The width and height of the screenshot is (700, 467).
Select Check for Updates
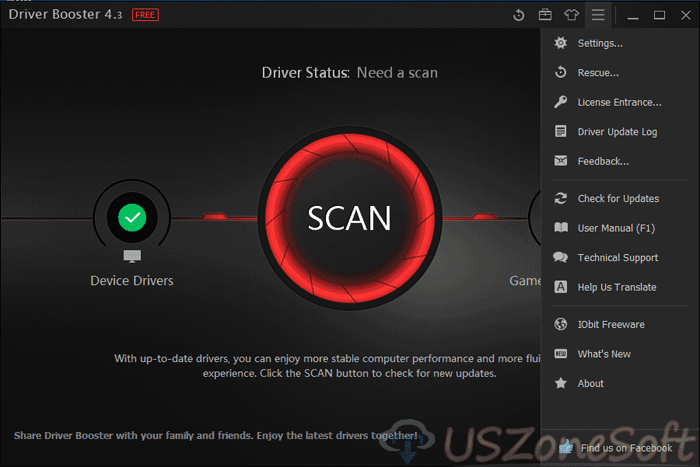click(618, 199)
